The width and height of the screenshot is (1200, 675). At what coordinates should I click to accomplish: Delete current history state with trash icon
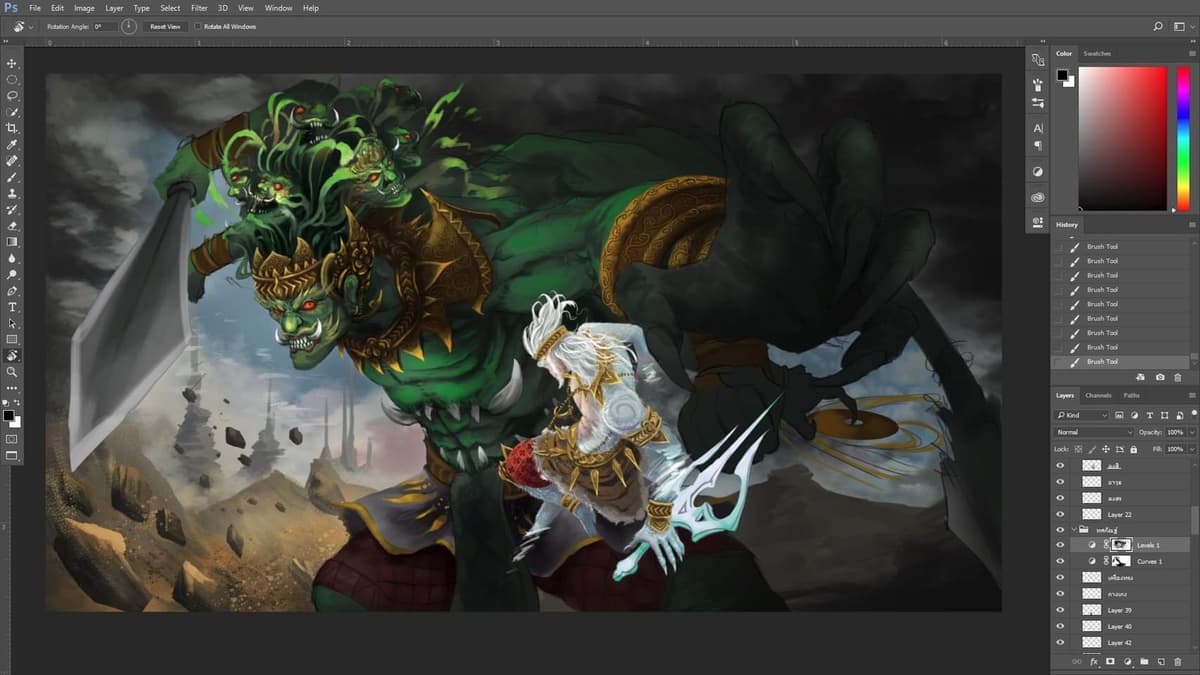[x=1177, y=377]
